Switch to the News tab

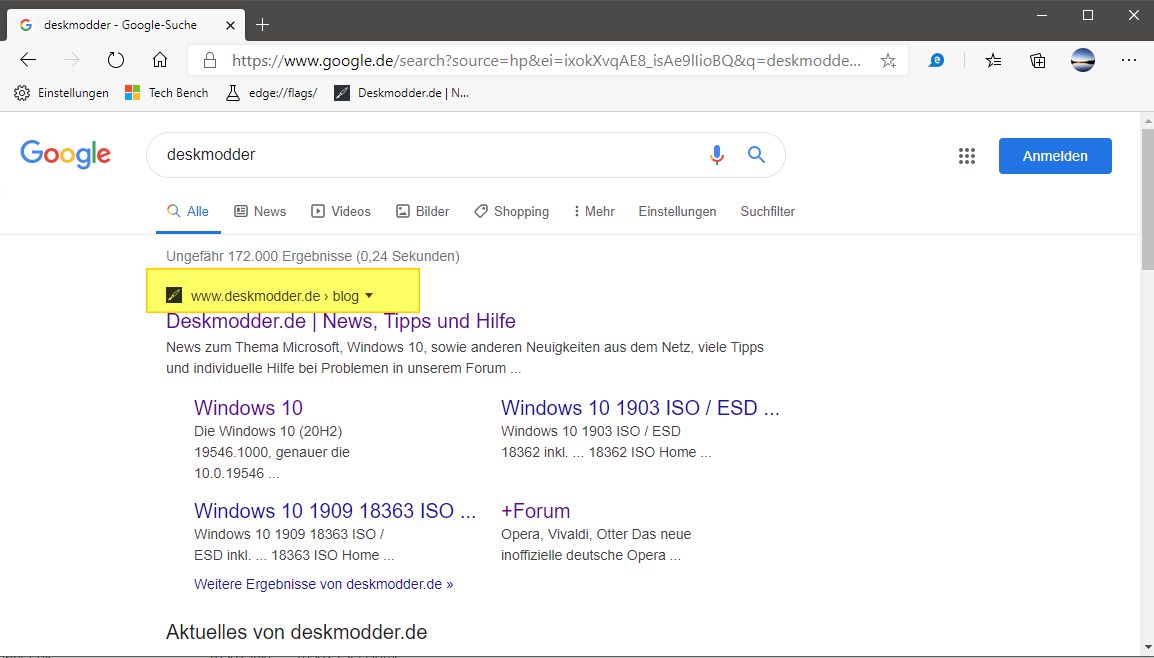(261, 212)
